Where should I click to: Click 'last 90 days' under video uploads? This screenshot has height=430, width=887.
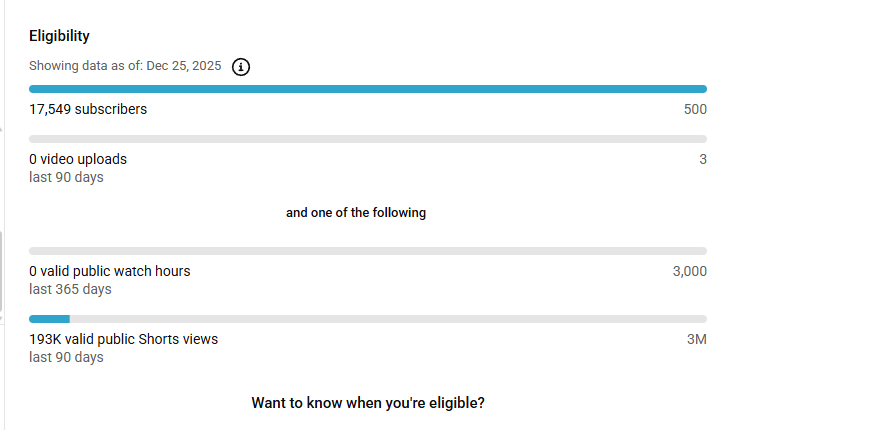66,177
